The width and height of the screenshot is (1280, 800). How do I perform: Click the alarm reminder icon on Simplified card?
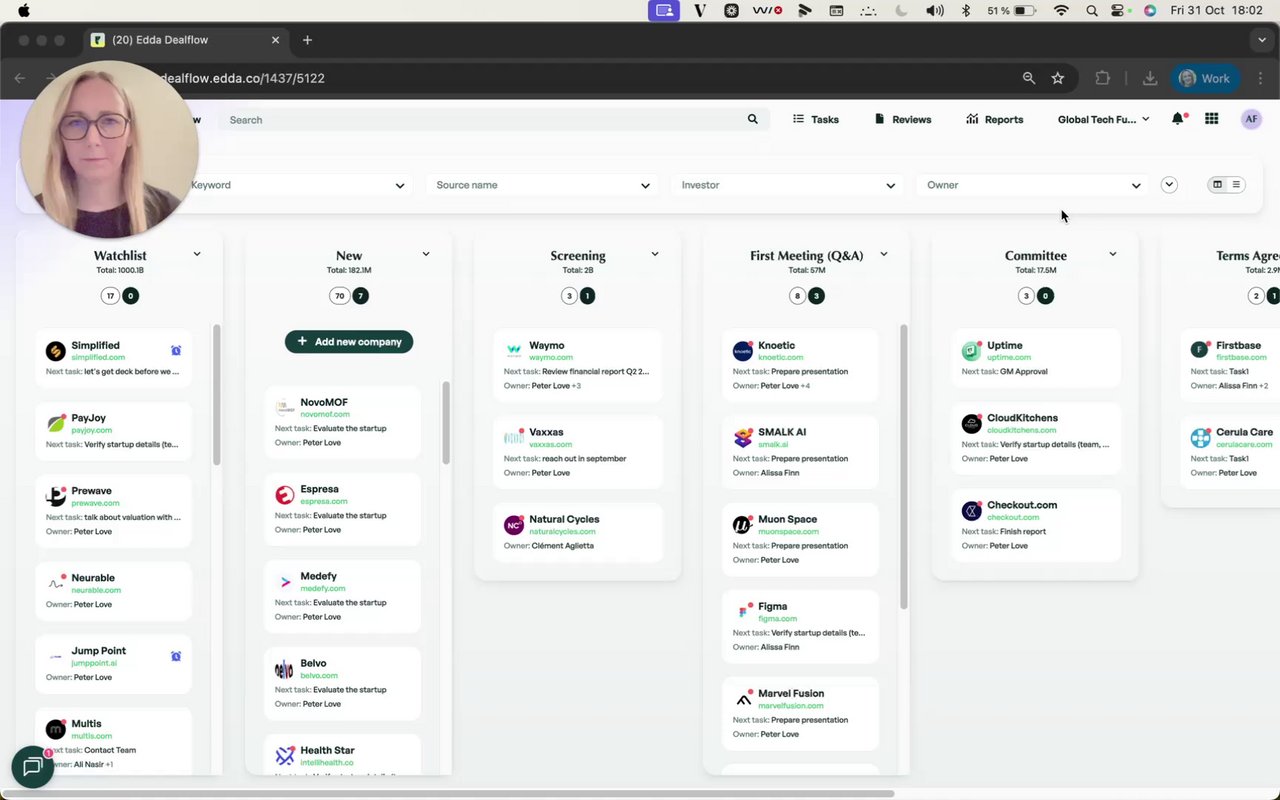[176, 350]
